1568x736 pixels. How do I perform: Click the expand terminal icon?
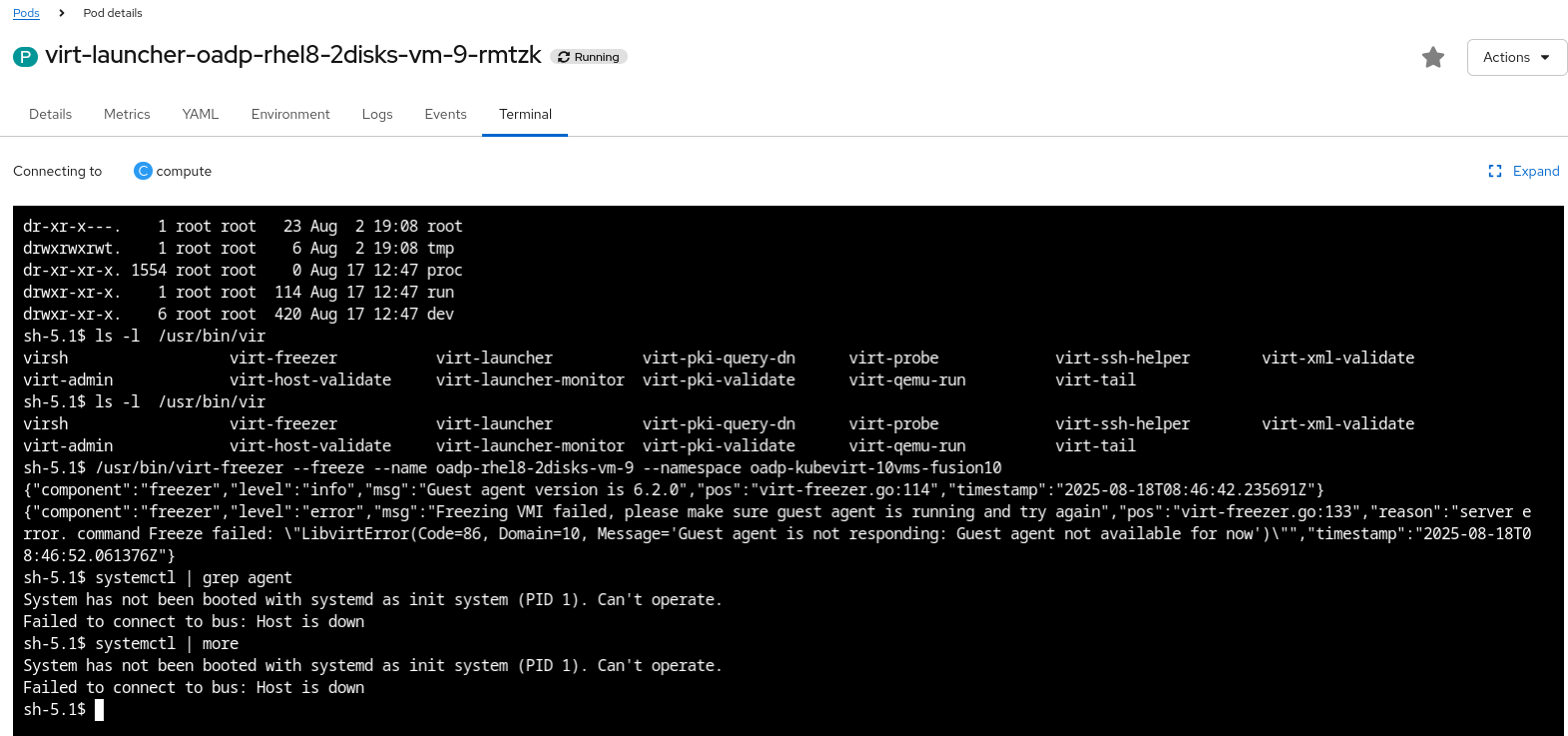click(x=1494, y=172)
